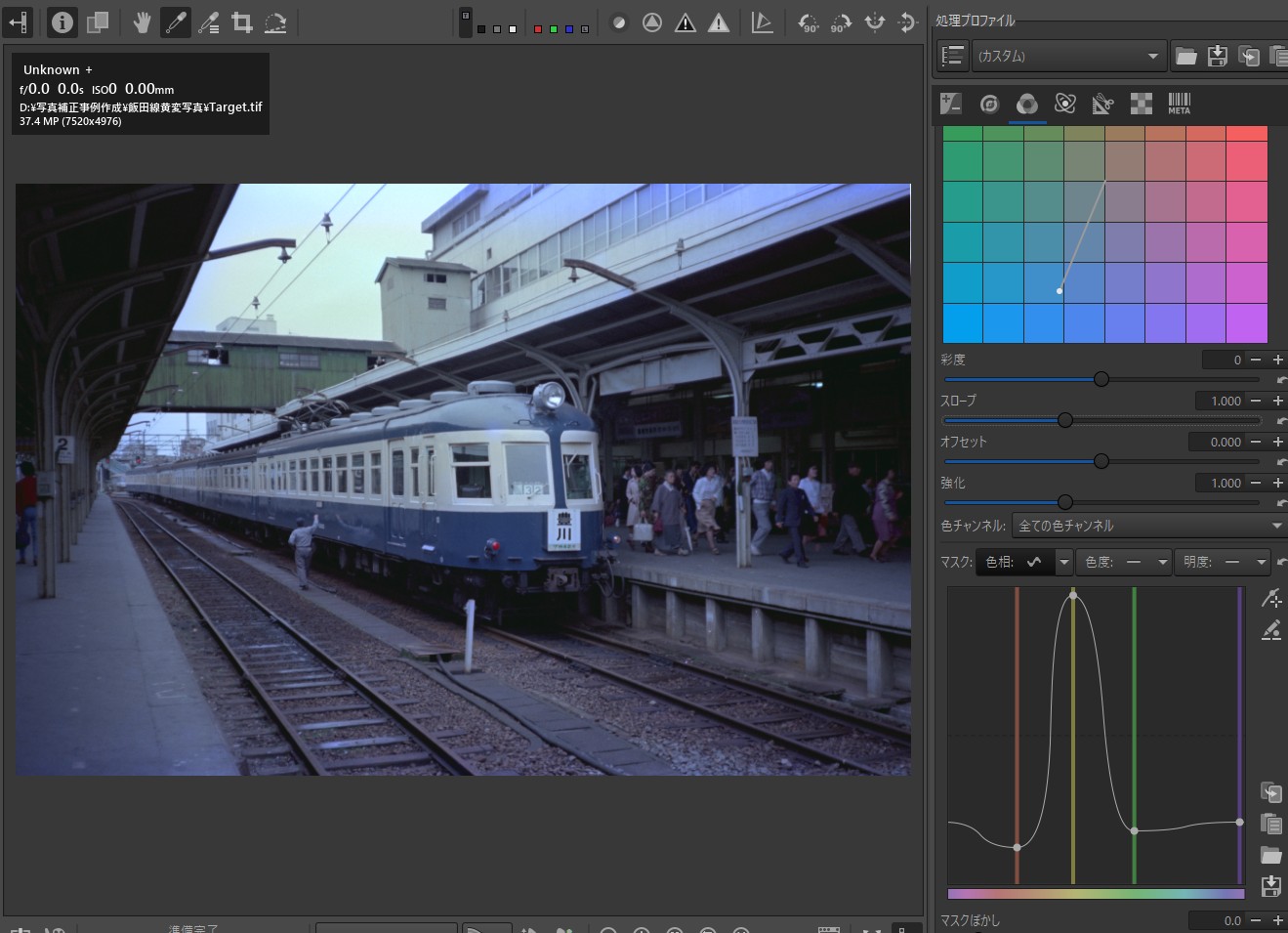This screenshot has width=1288, height=933.
Task: Activate the crop selection tool
Action: click(x=241, y=22)
